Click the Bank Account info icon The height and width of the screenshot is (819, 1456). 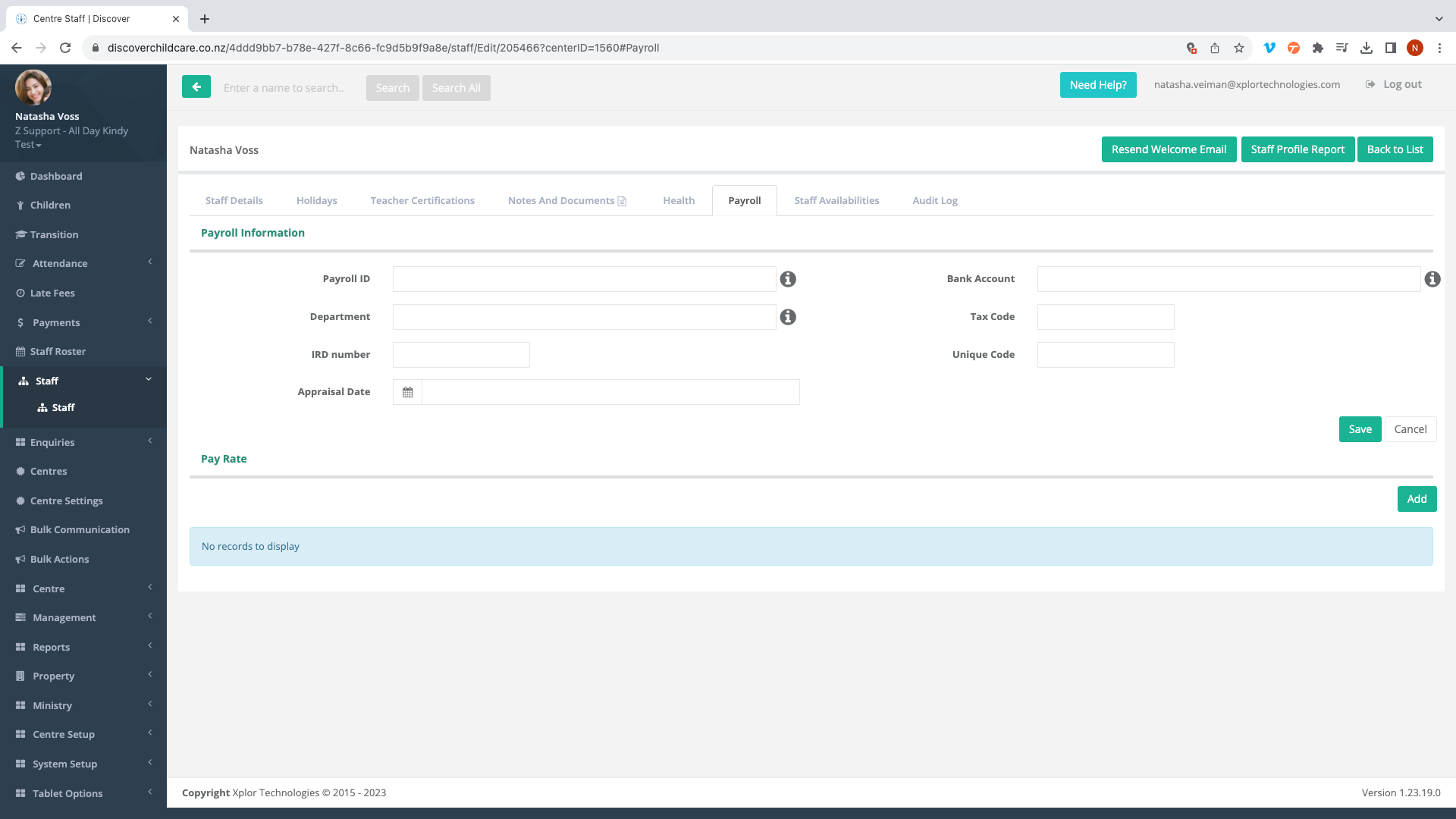(1432, 279)
